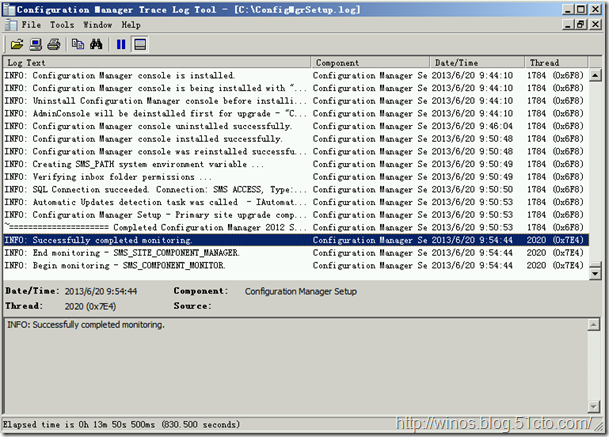Select row 'console was reinstalled successfu...'
Image resolution: width=609 pixels, height=437 pixels.
point(296,151)
